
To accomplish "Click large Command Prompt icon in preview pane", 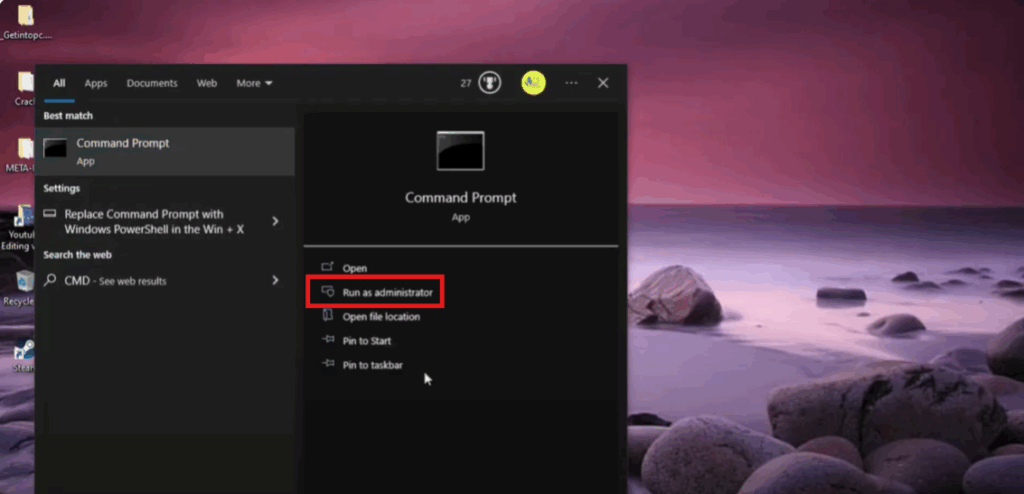I will (x=460, y=150).
